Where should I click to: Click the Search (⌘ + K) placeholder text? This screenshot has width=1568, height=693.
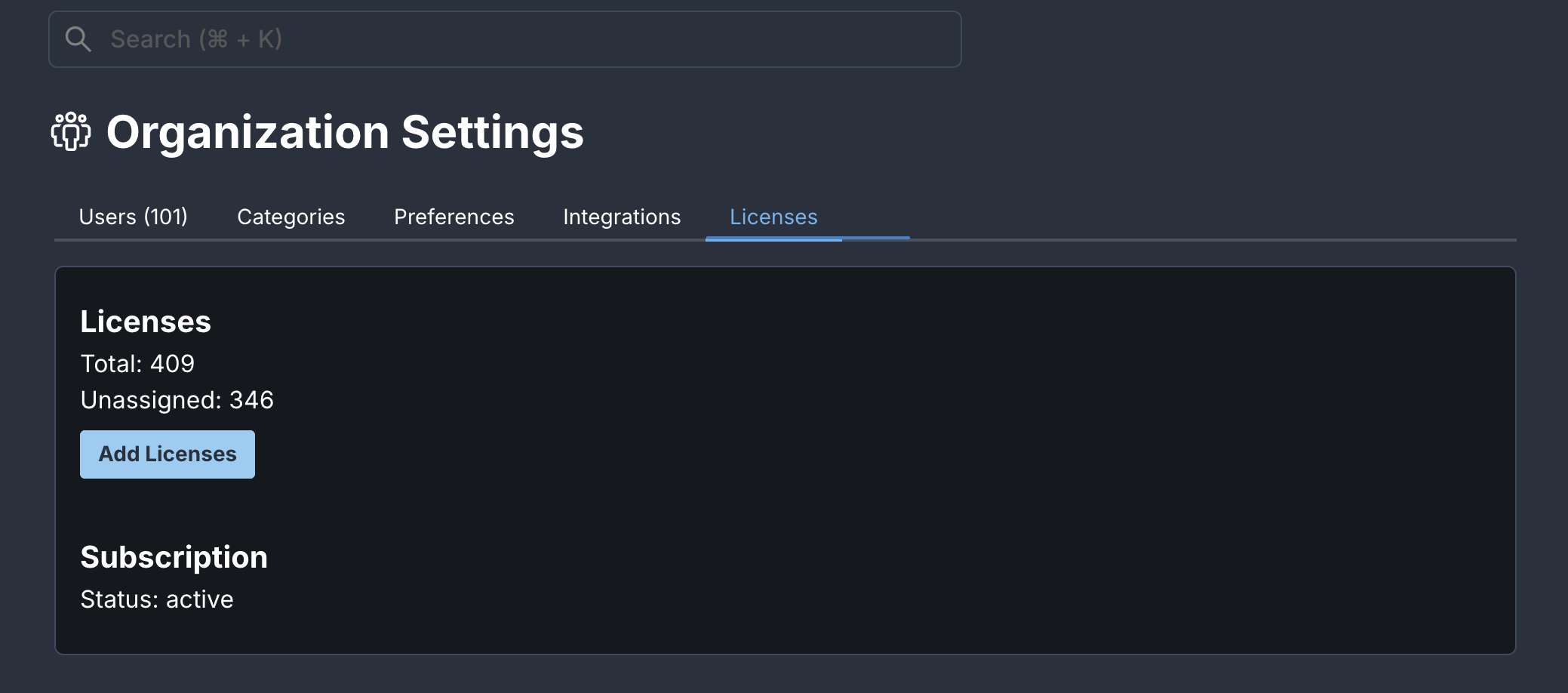pyautogui.click(x=195, y=38)
